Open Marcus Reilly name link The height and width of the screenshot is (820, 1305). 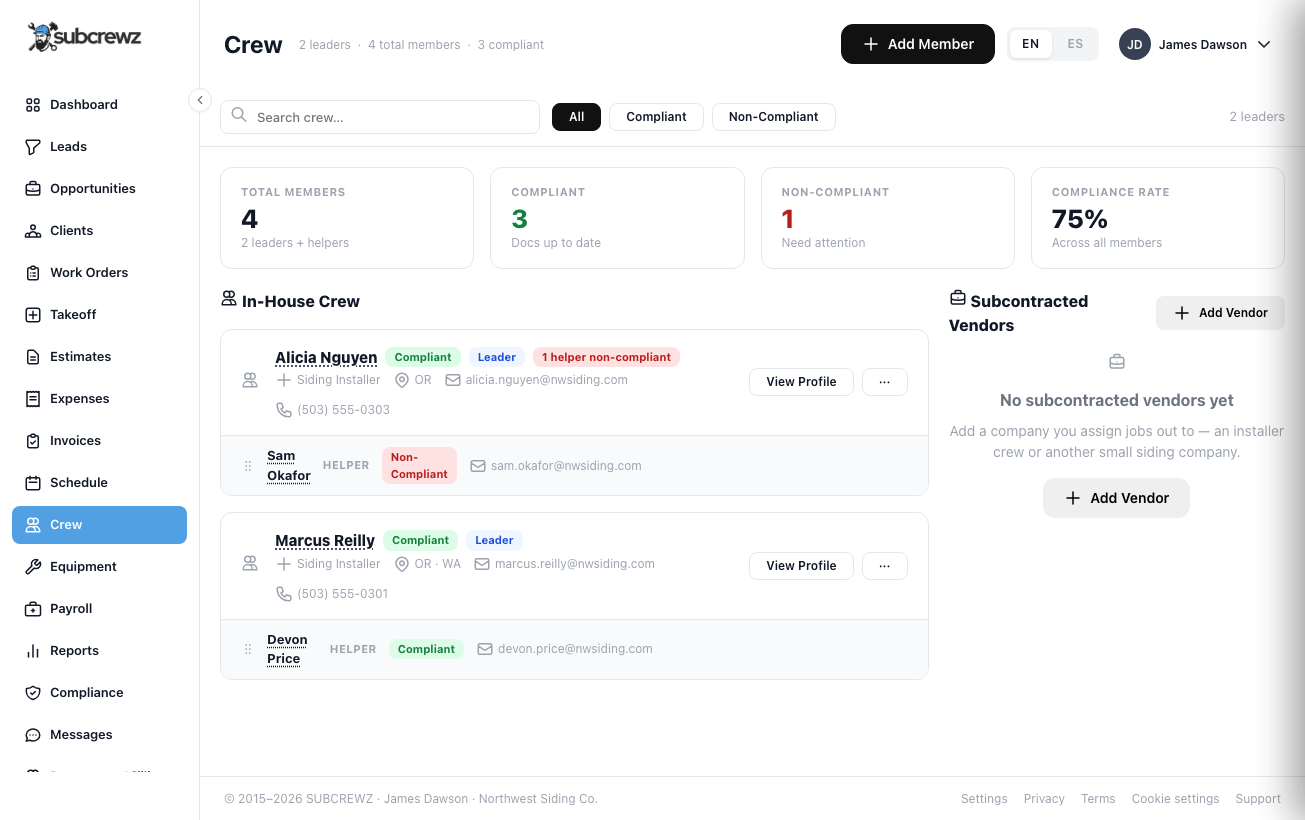pyautogui.click(x=325, y=541)
